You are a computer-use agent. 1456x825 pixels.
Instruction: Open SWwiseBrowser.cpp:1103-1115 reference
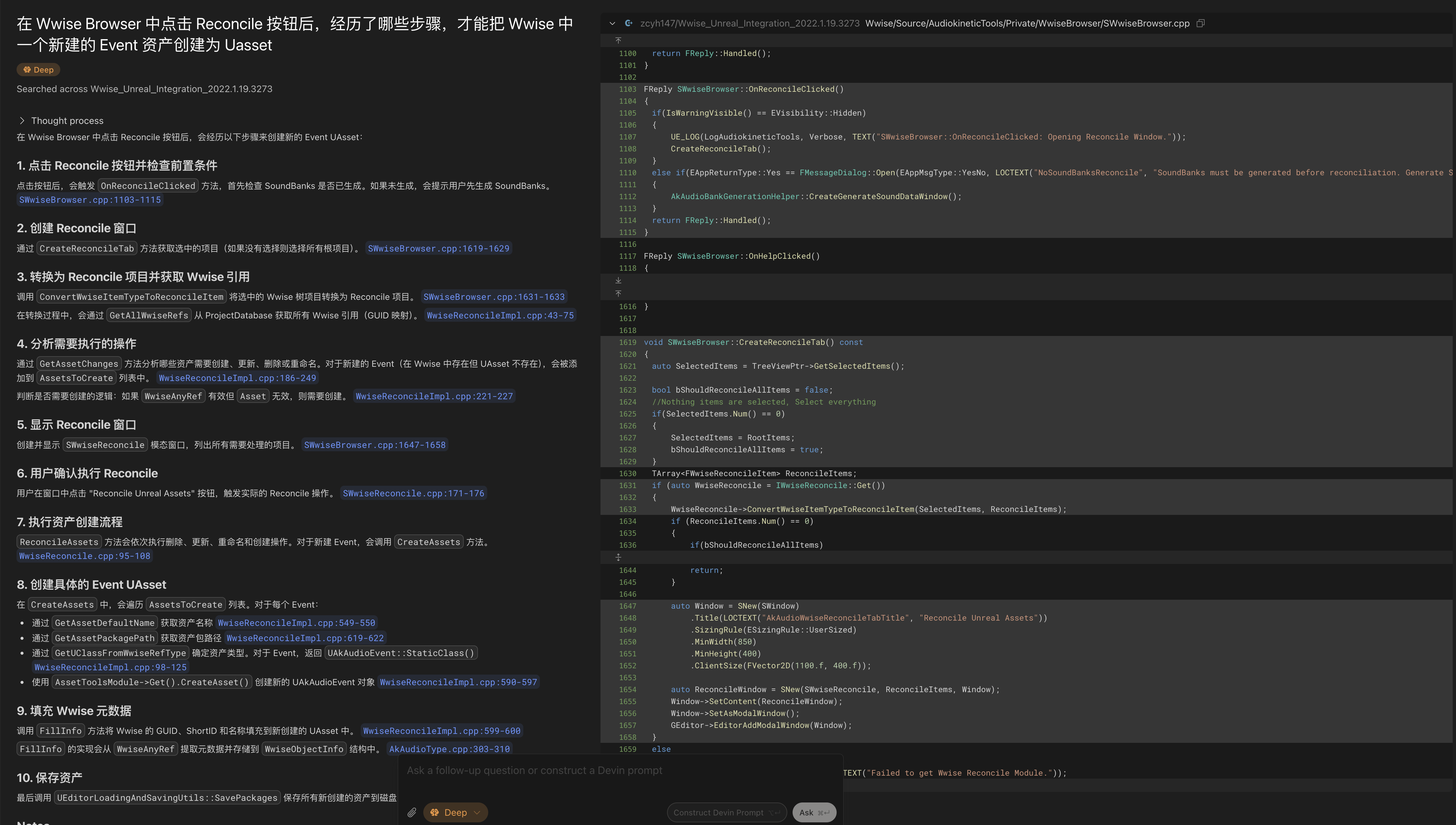(x=90, y=200)
